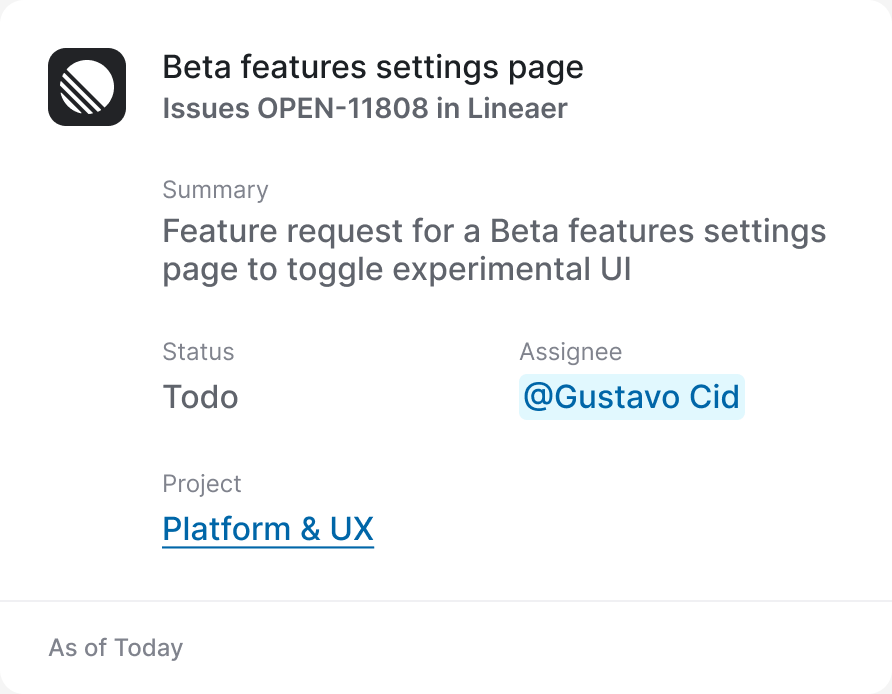Click 'Issues OPEN-11808 in Lineaer' subtitle
892x694 pixels.
pyautogui.click(x=365, y=108)
